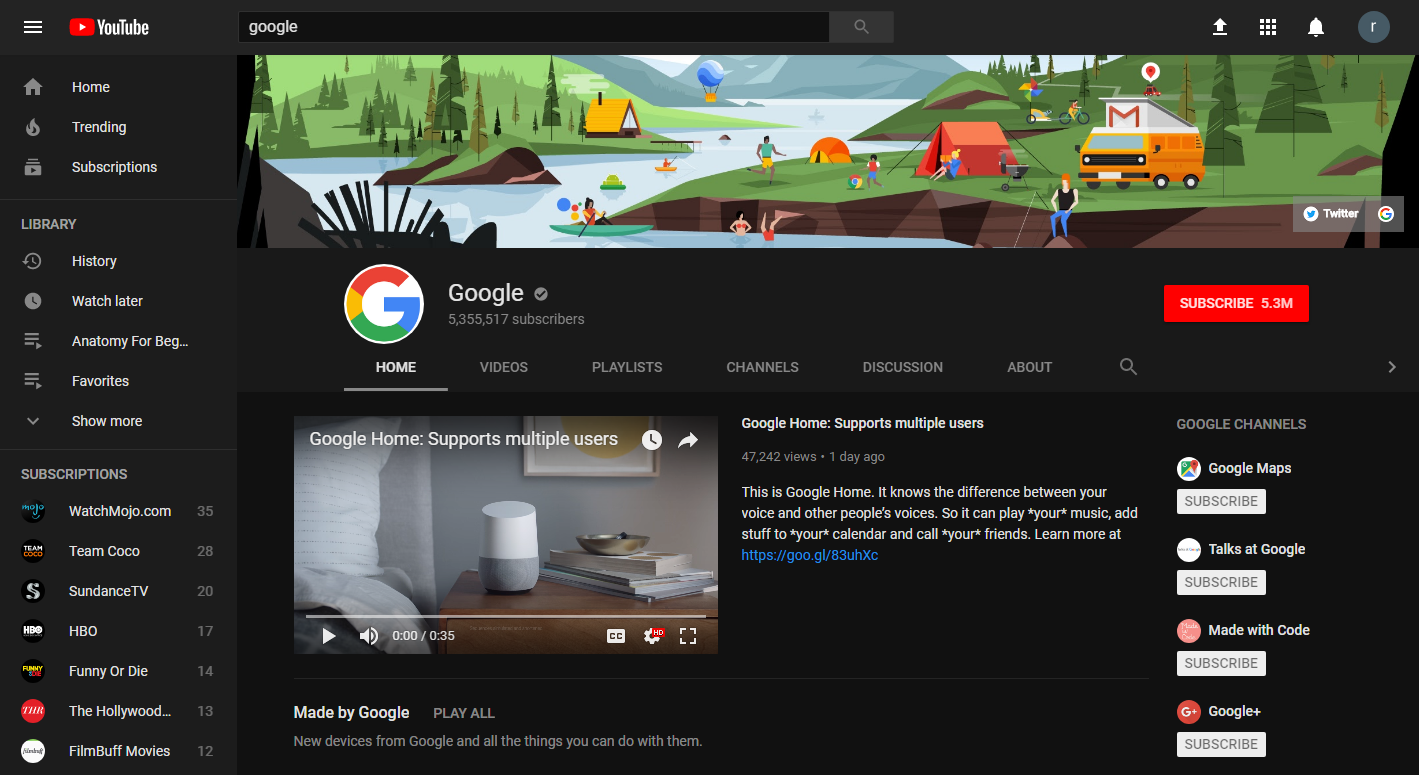1419x775 pixels.
Task: Switch to the PLAYLISTS tab
Action: click(x=627, y=367)
